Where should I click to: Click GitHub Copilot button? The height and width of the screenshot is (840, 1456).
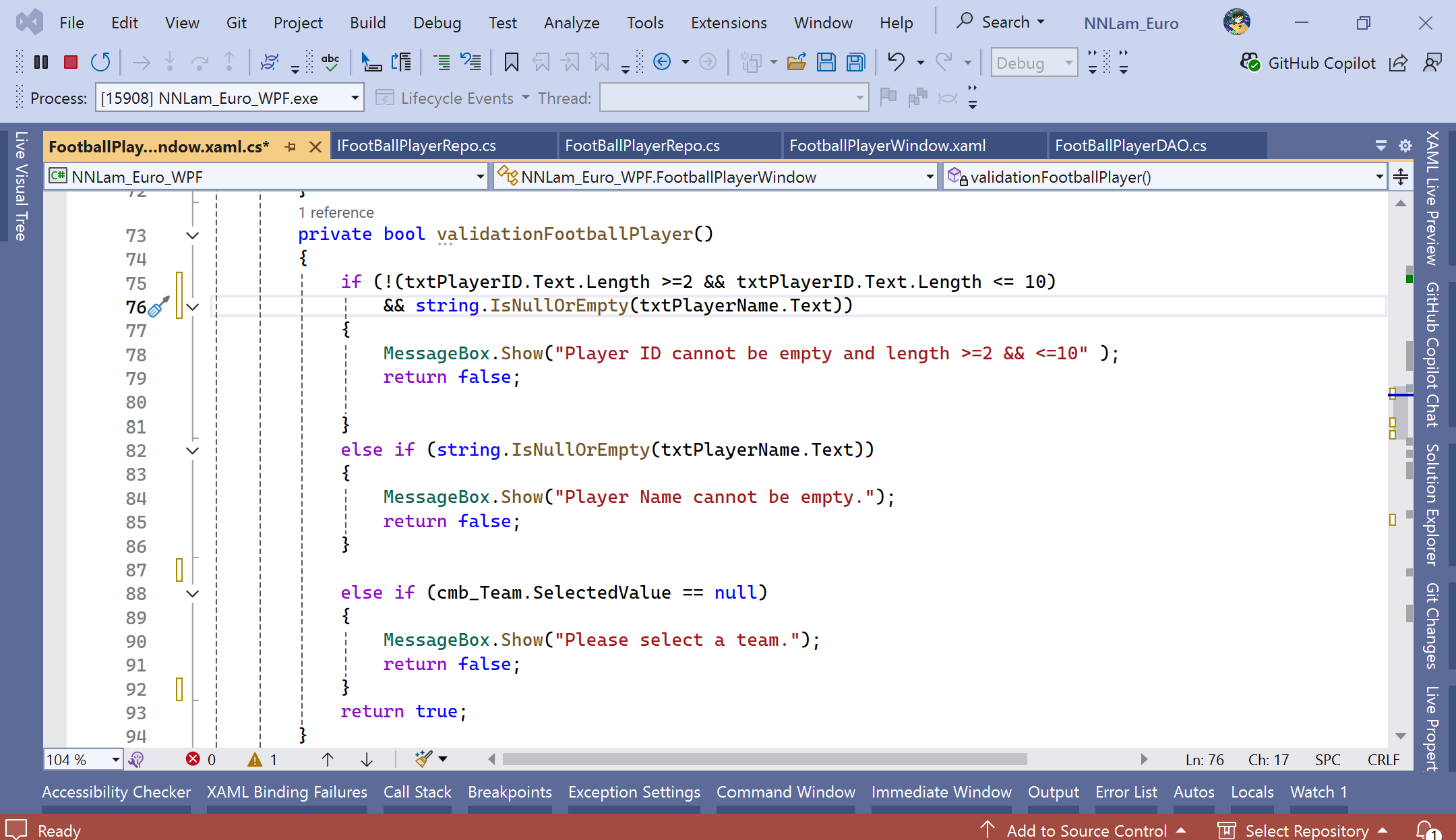(1308, 63)
